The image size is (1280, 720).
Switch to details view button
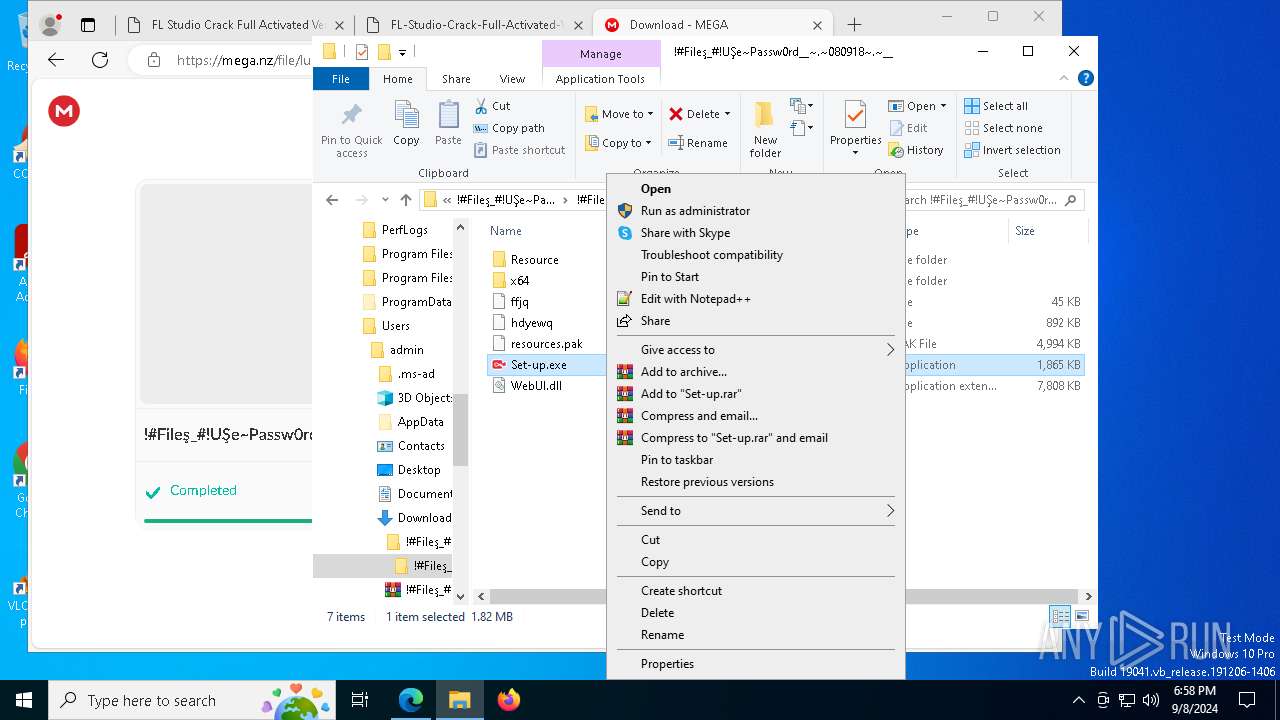point(1060,616)
